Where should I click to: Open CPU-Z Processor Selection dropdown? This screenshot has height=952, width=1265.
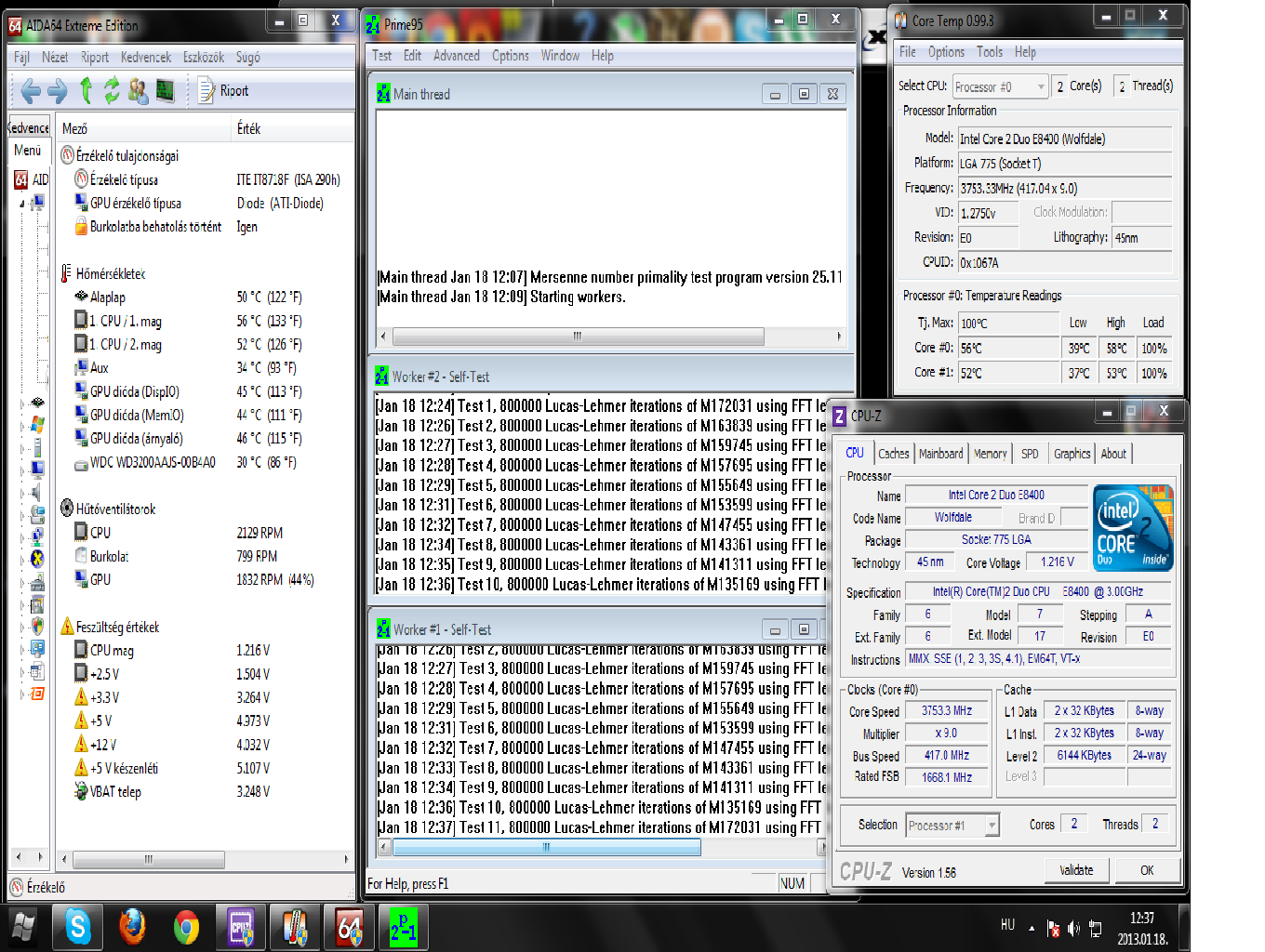[952, 825]
